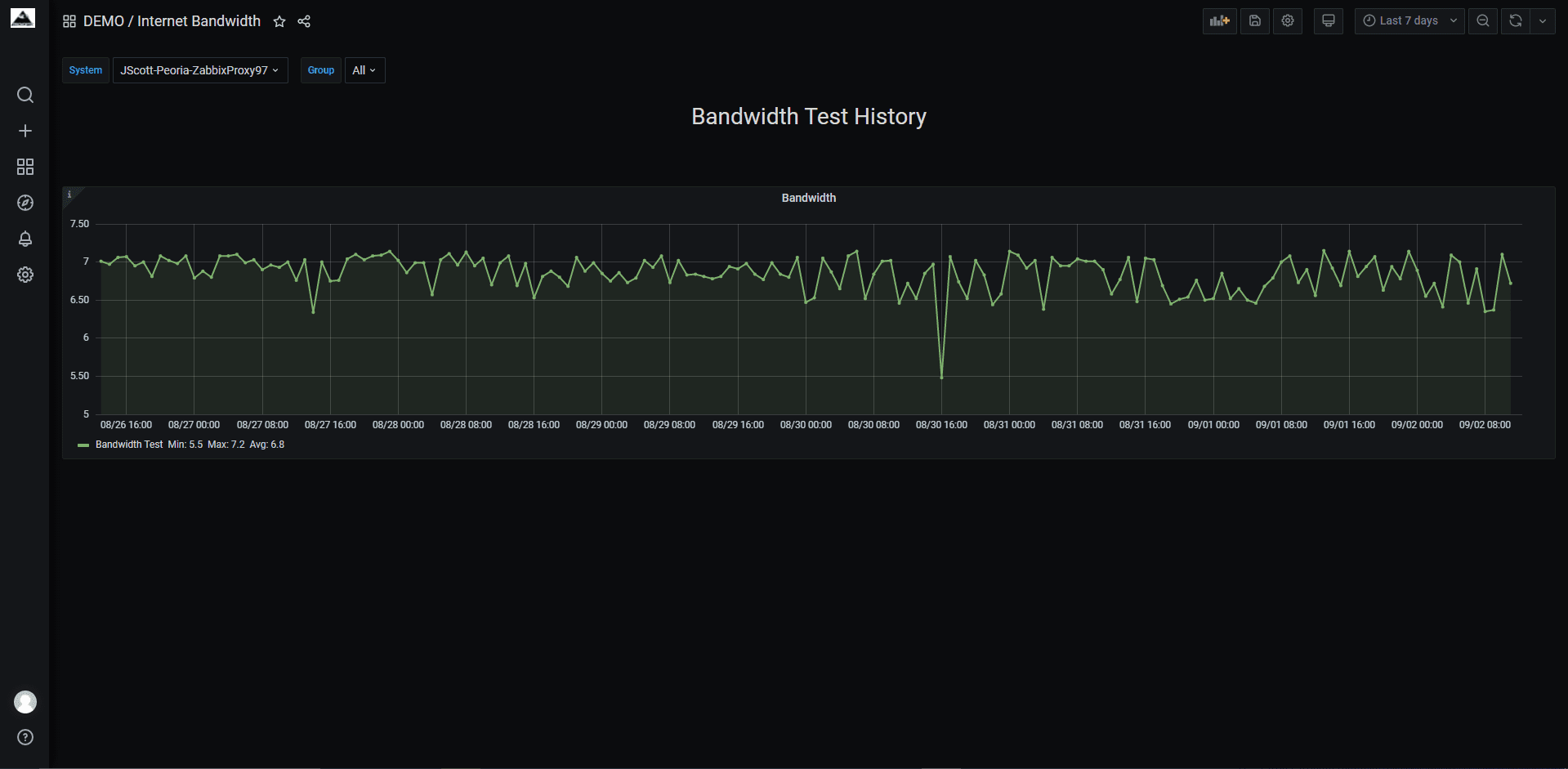Open dashboard settings gear in top bar
The width and height of the screenshot is (1568, 769).
pos(1288,21)
